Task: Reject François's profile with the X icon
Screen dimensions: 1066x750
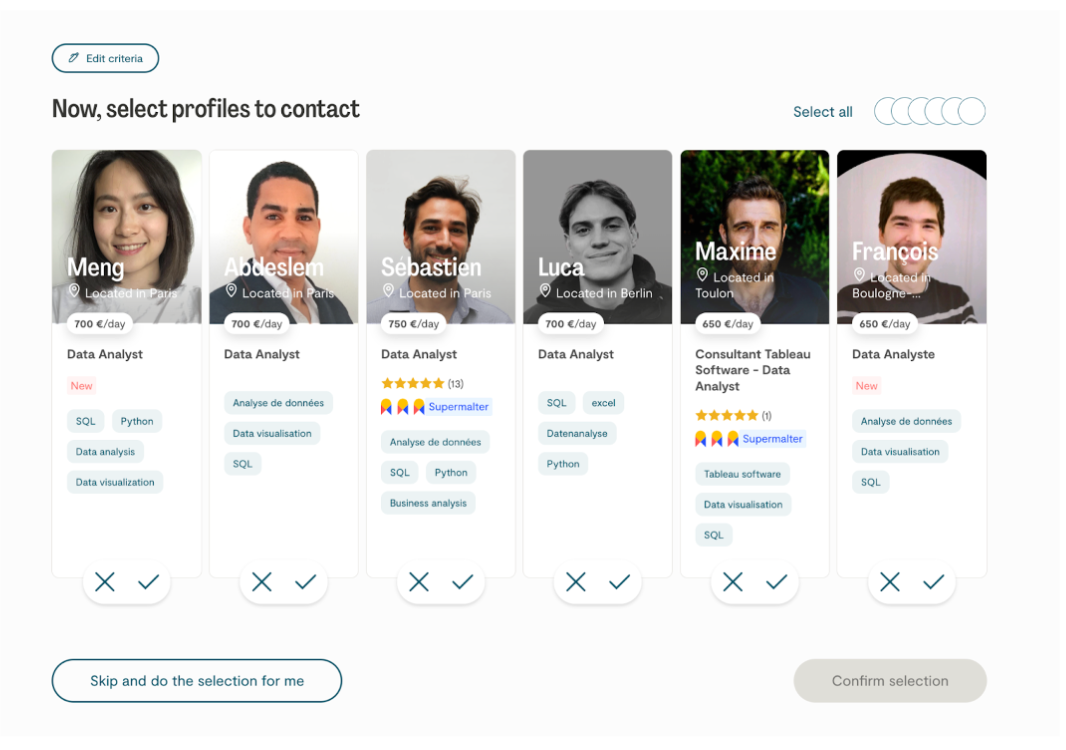Action: (x=890, y=582)
